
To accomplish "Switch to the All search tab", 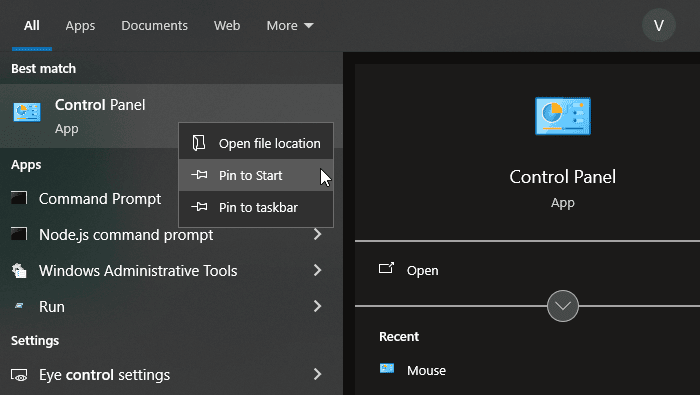I will (x=32, y=25).
